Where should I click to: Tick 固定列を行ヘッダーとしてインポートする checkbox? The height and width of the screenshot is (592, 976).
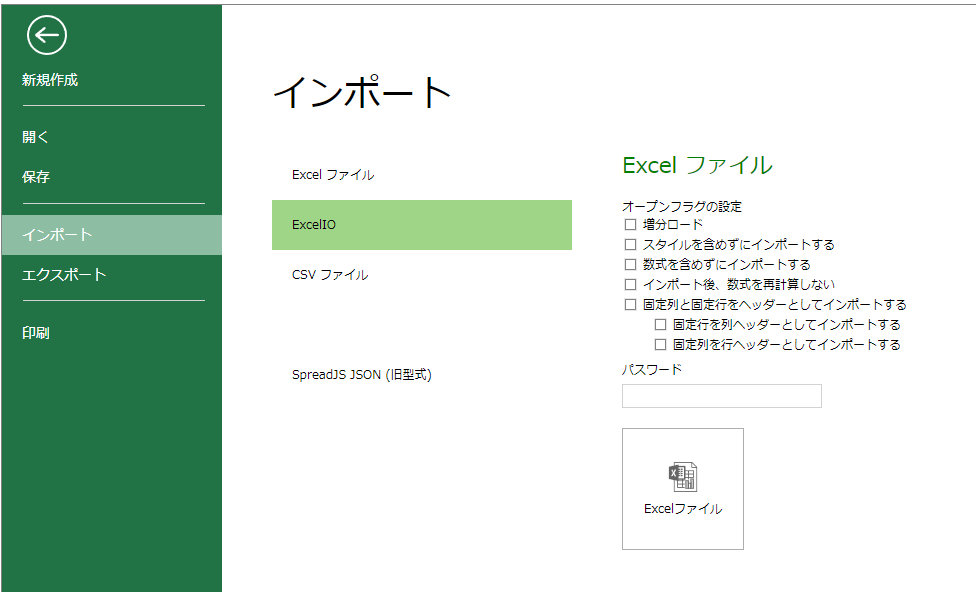pyautogui.click(x=660, y=344)
